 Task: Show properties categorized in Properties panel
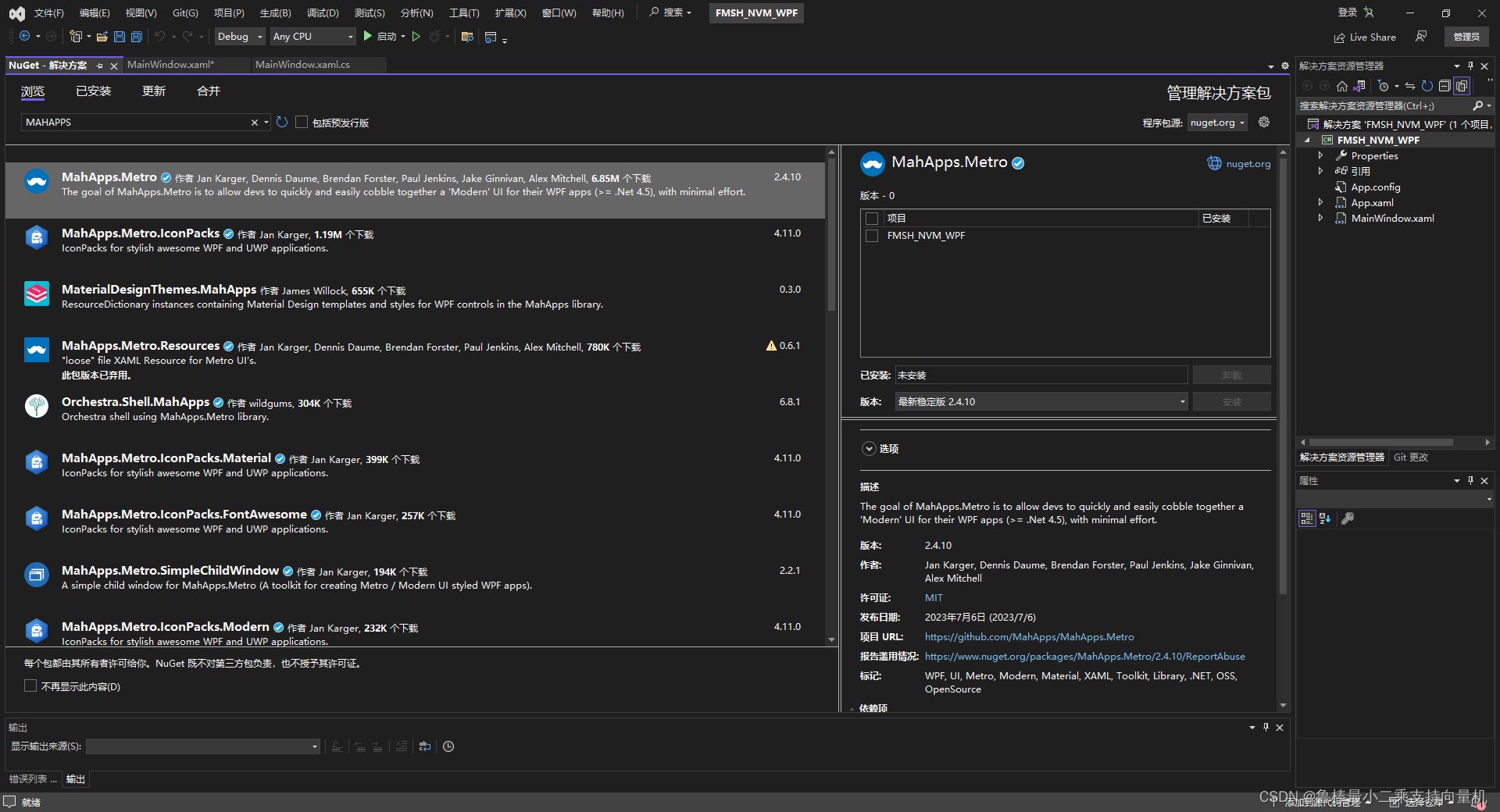coord(1307,518)
